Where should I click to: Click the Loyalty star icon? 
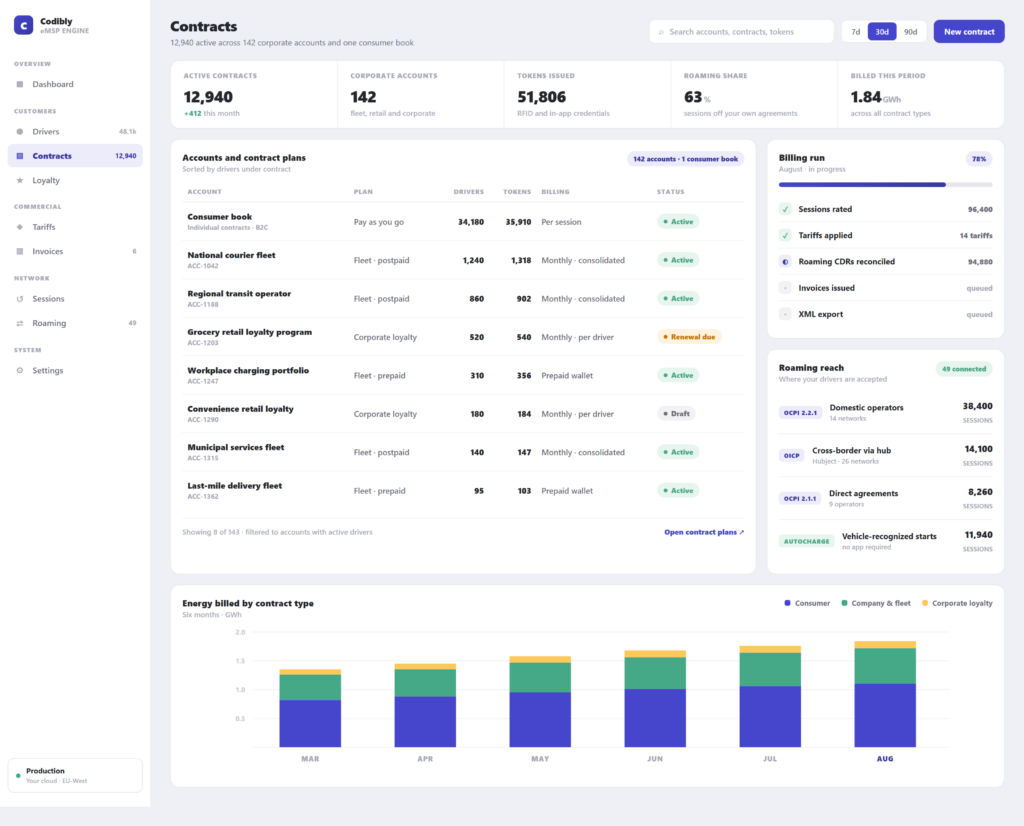pyautogui.click(x=20, y=180)
